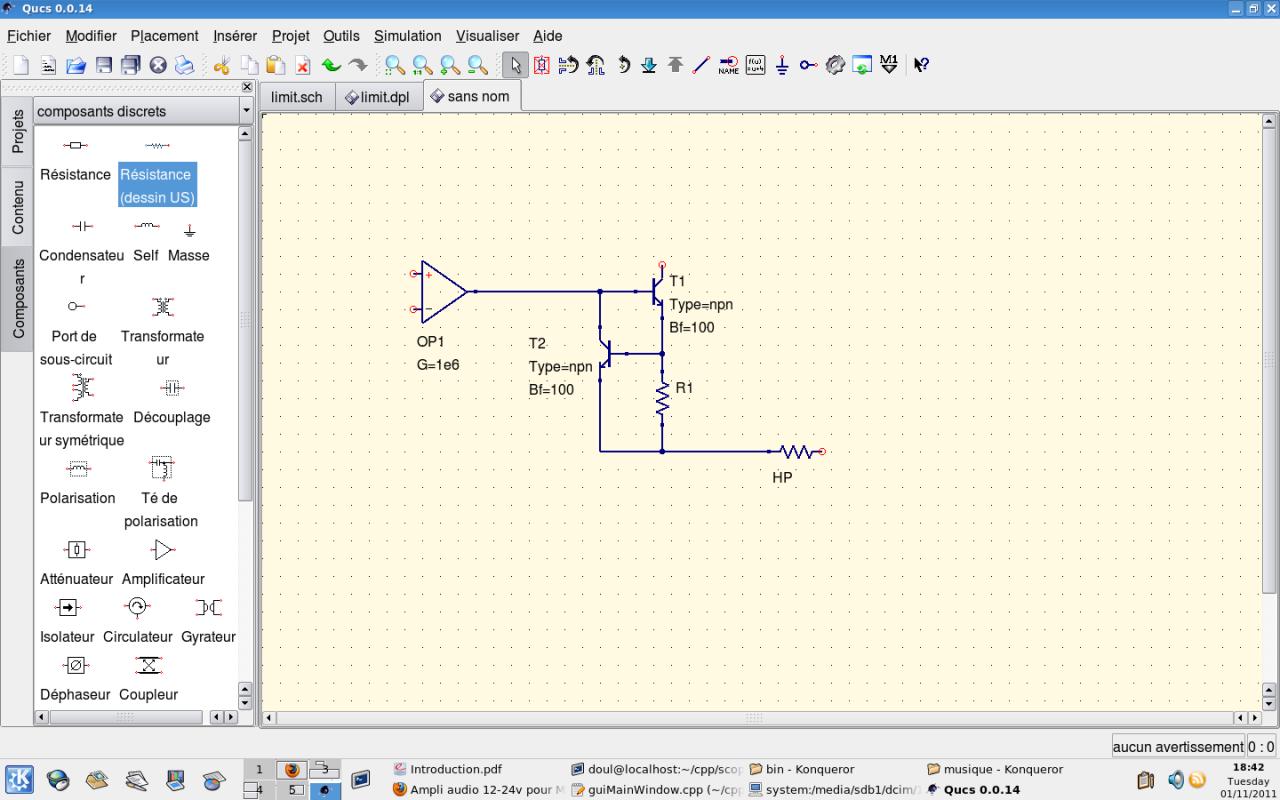The height and width of the screenshot is (800, 1280).
Task: Switch to the limit.dpl tab
Action: point(377,97)
